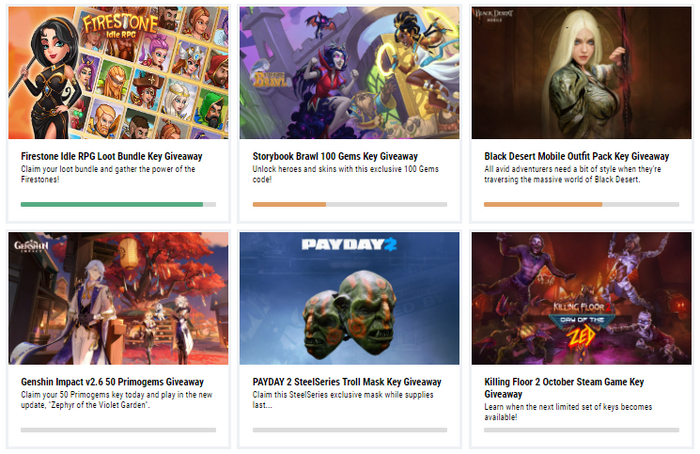Click 'Claim this SteelSeries exclusive mask' description
This screenshot has height=454, width=700.
tap(343, 400)
